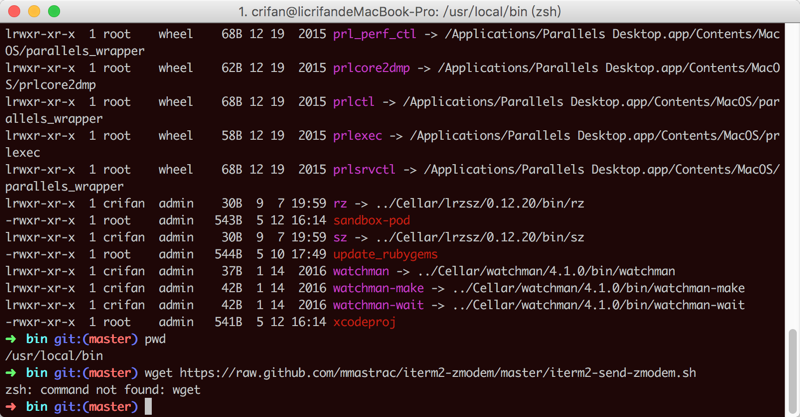Click the block cursor at the prompt
The image size is (800, 417).
coord(148,407)
